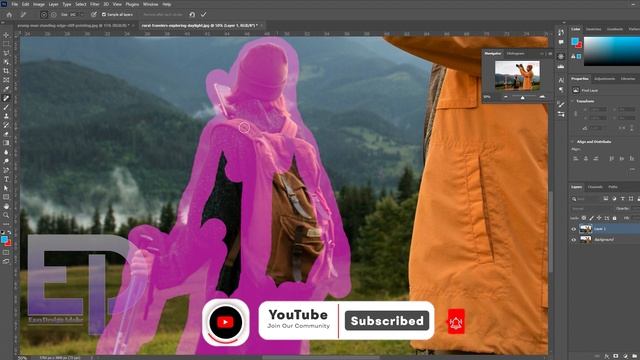Click the Home icon in the options bar

pos(9,15)
